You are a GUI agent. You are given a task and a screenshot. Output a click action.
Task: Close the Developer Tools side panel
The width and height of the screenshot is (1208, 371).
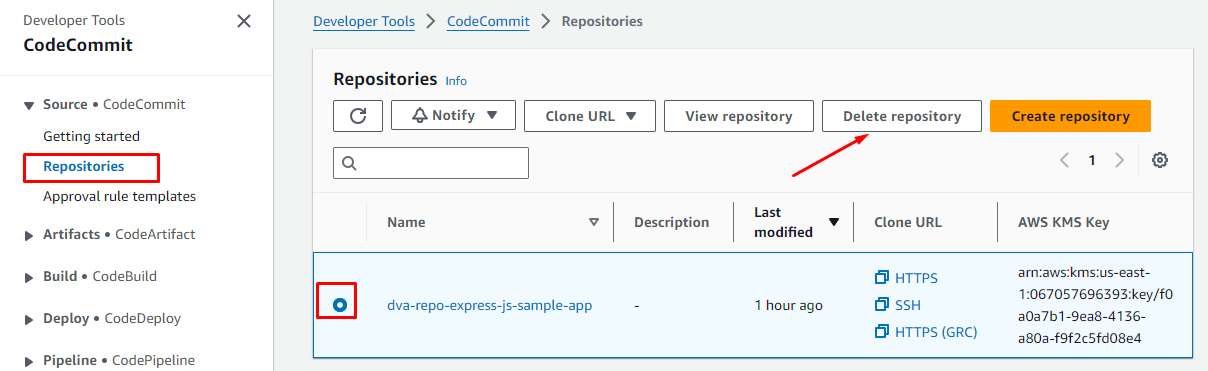[x=244, y=21]
